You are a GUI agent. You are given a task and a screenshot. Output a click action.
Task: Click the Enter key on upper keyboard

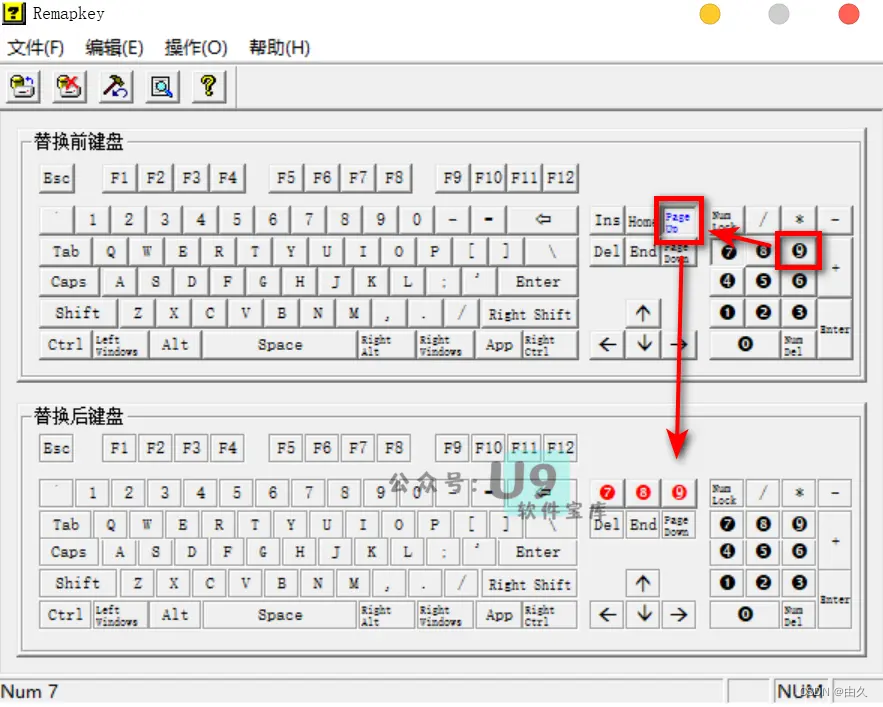(x=538, y=282)
